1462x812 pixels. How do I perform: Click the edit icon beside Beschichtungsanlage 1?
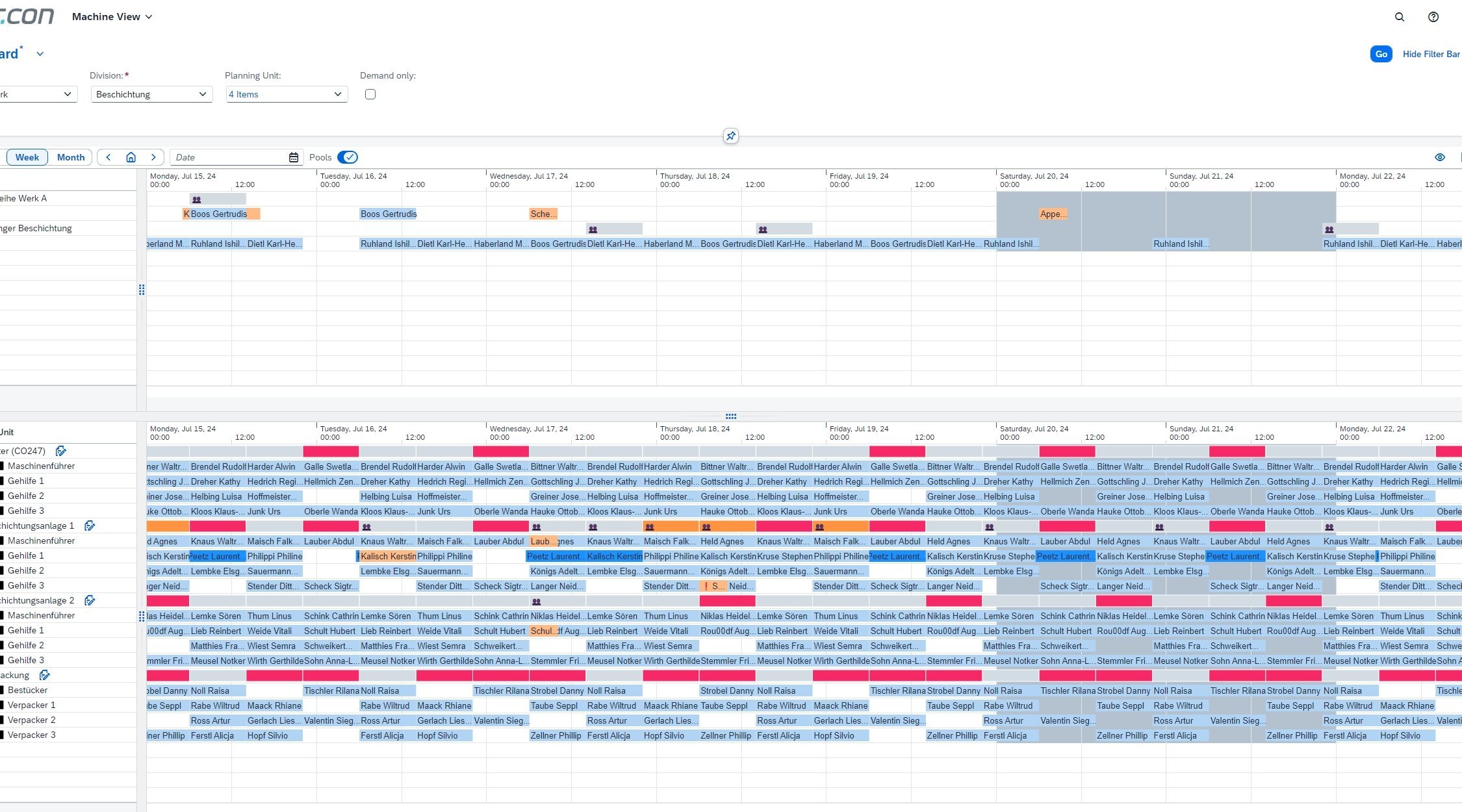(x=90, y=526)
